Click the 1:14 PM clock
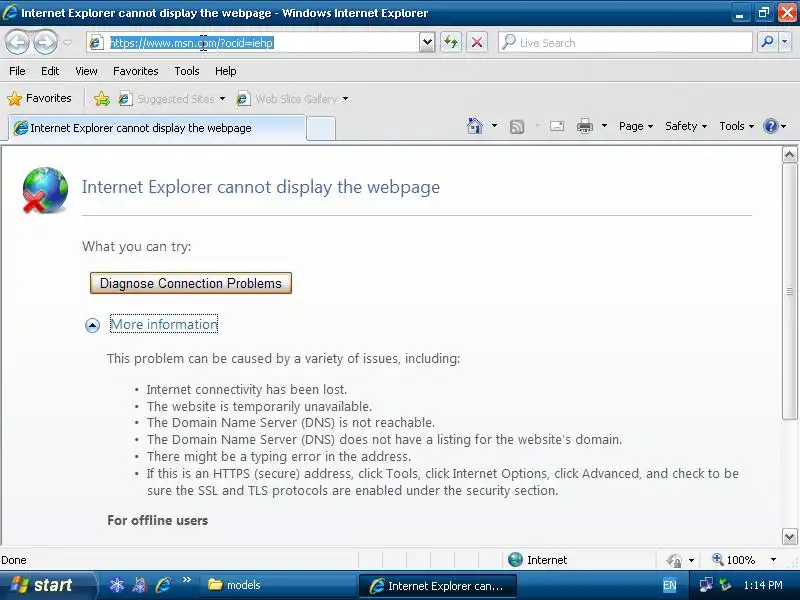800x600 pixels. coord(763,585)
